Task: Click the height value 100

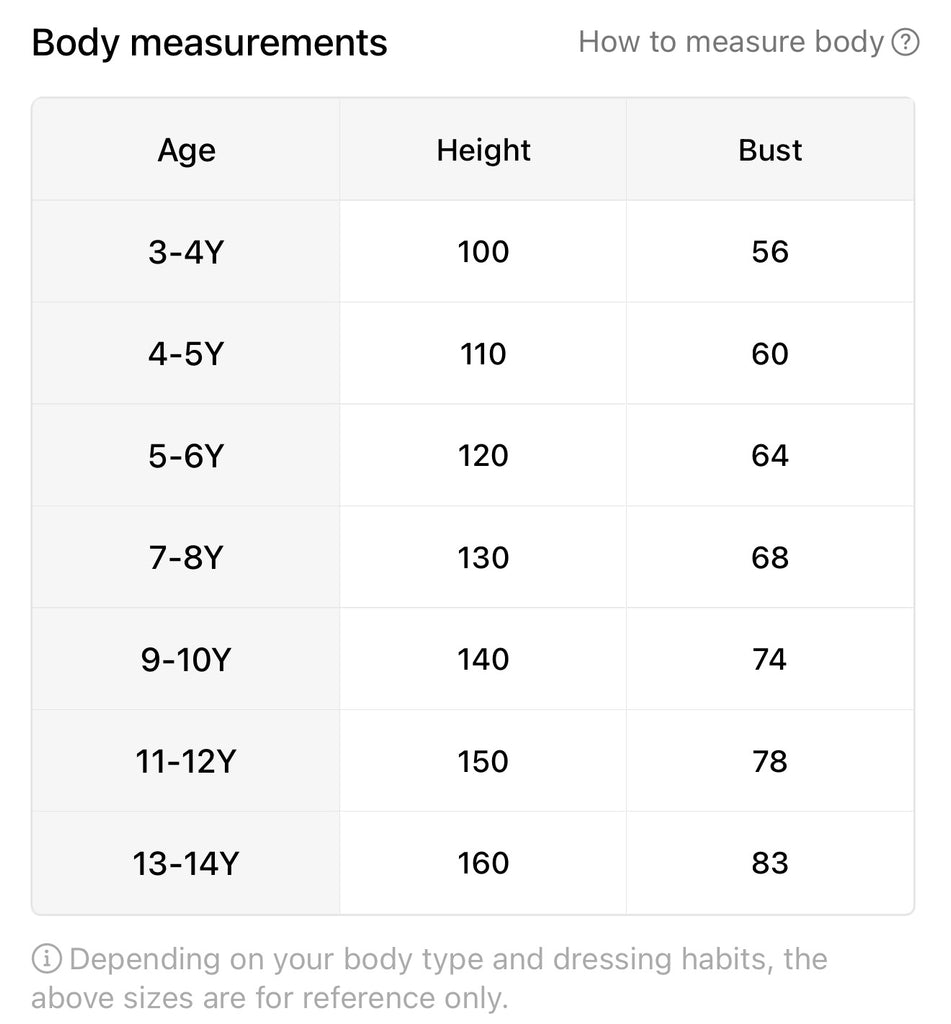Action: click(483, 252)
